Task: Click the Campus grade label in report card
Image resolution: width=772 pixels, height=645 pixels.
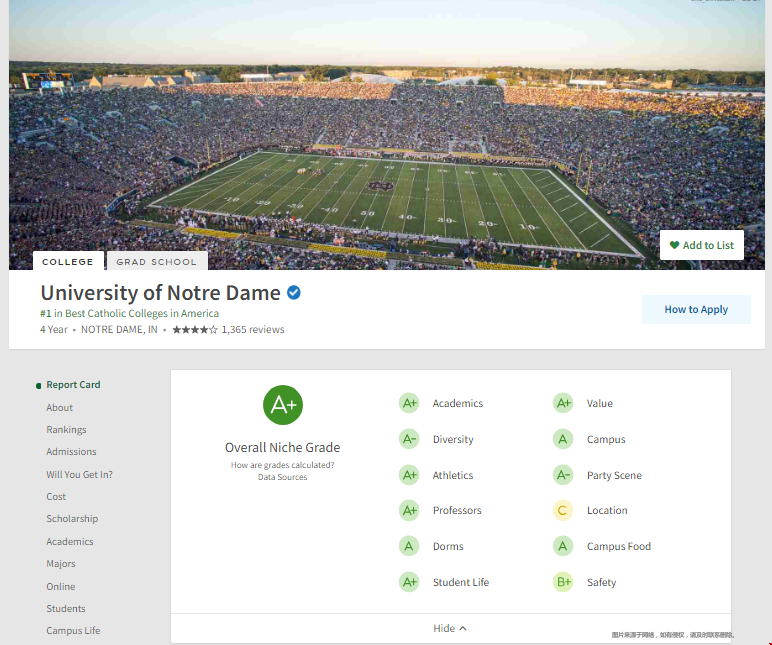Action: [606, 439]
